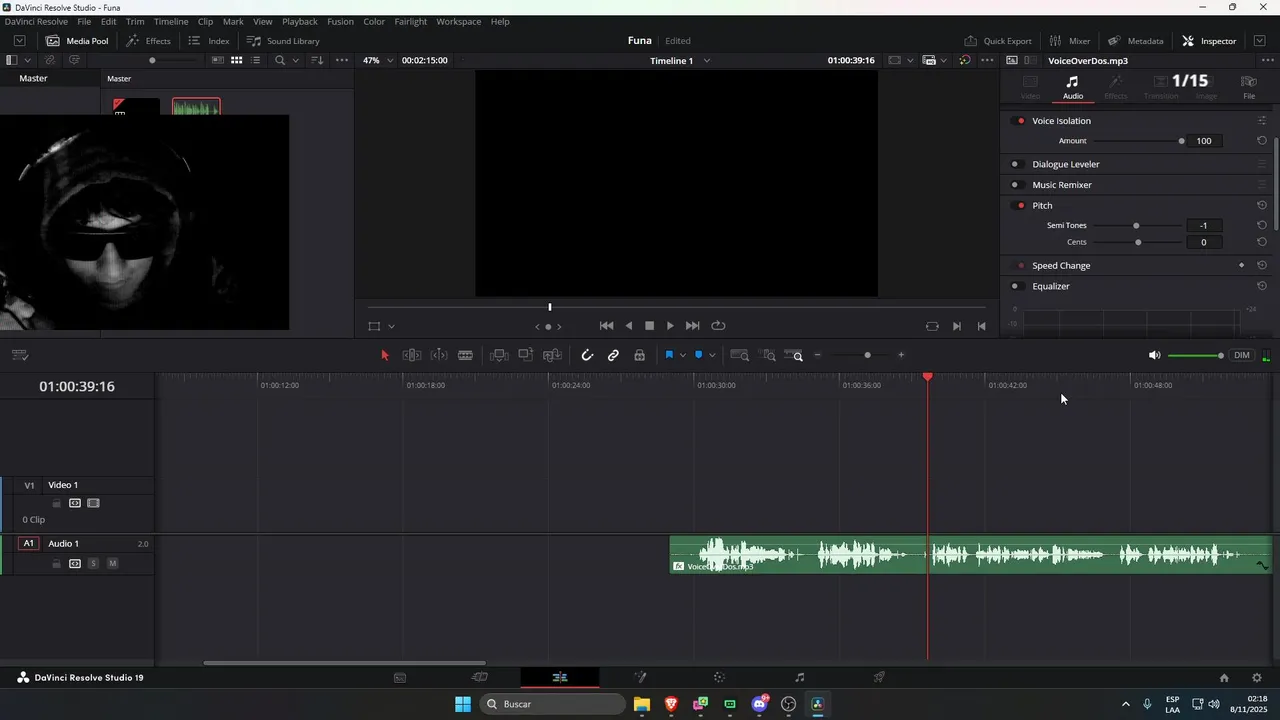Zoom in timeline with plus button
1280x720 pixels.
(x=901, y=355)
